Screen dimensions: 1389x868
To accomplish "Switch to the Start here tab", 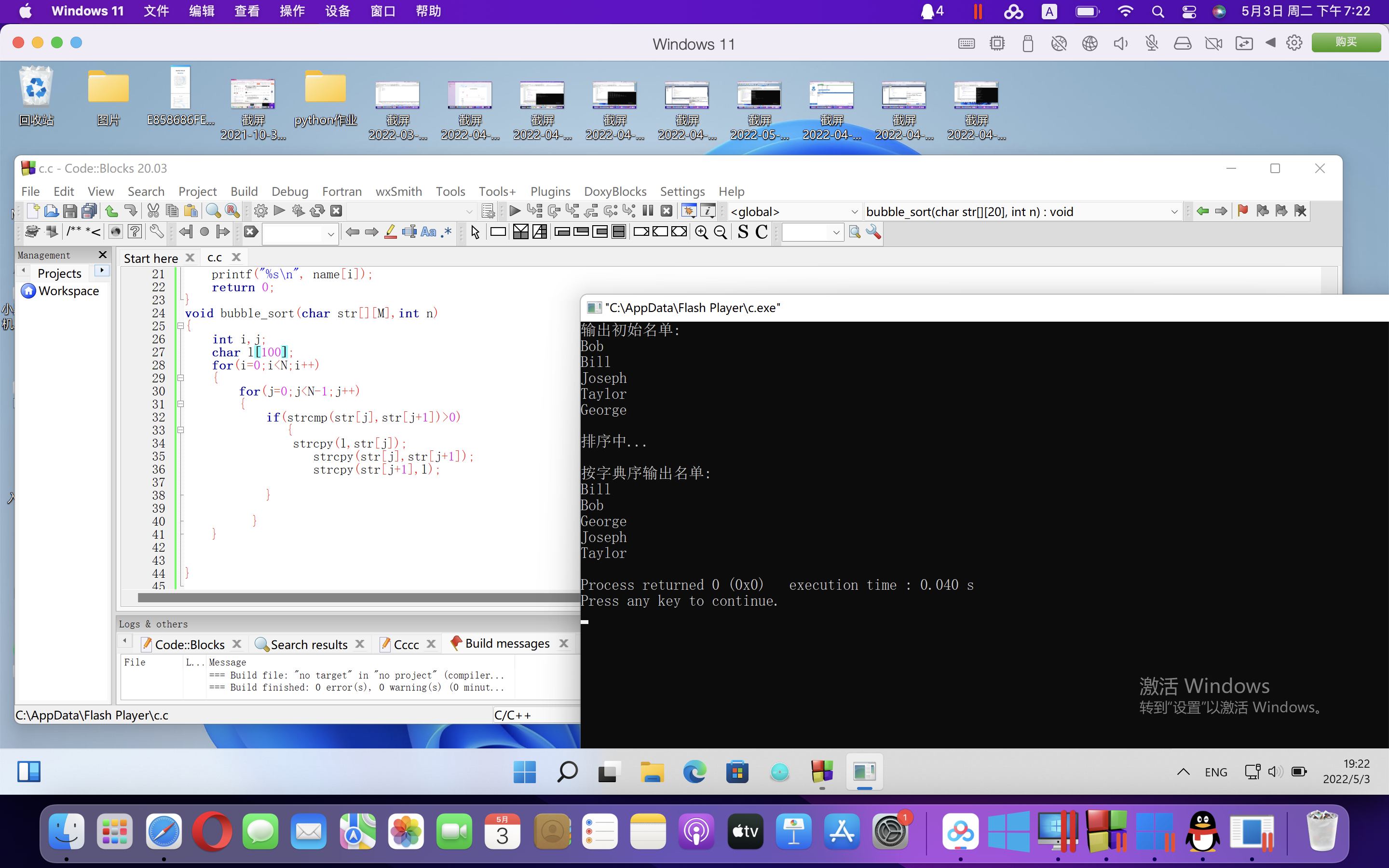I will [150, 258].
